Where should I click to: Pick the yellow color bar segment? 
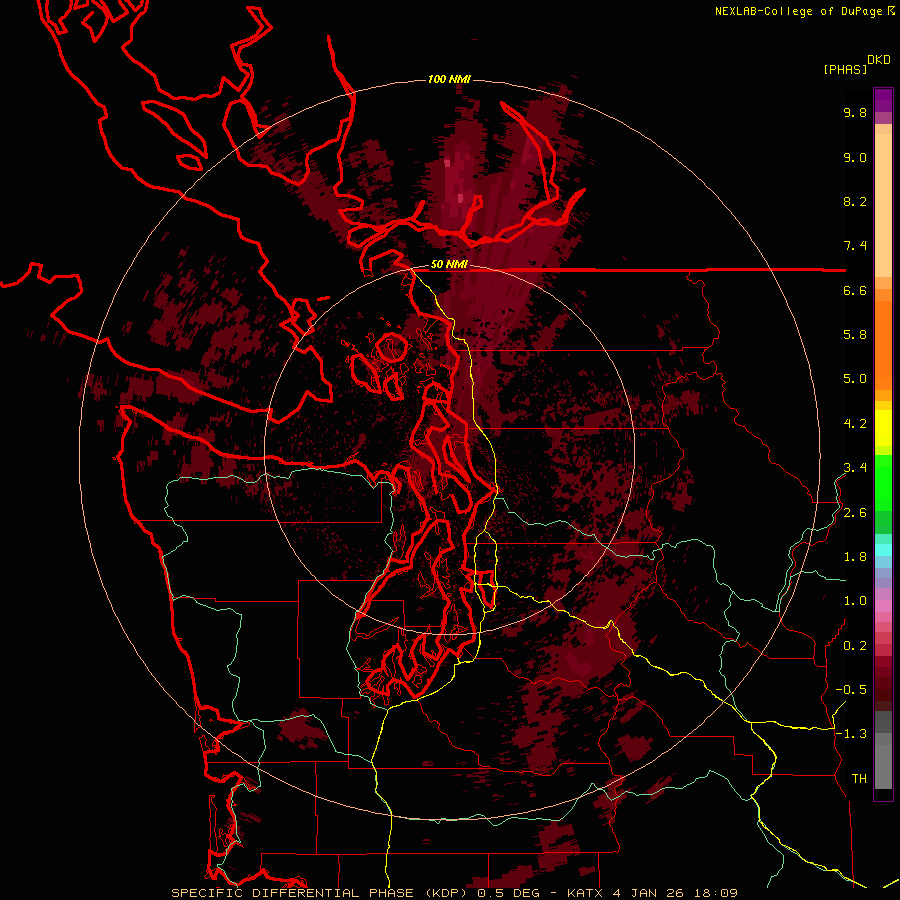[883, 428]
